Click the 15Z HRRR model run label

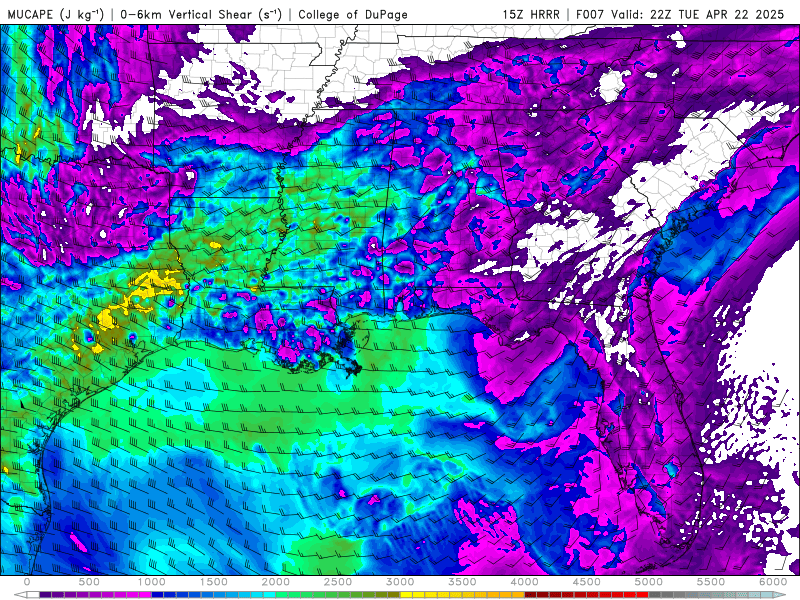pos(531,14)
